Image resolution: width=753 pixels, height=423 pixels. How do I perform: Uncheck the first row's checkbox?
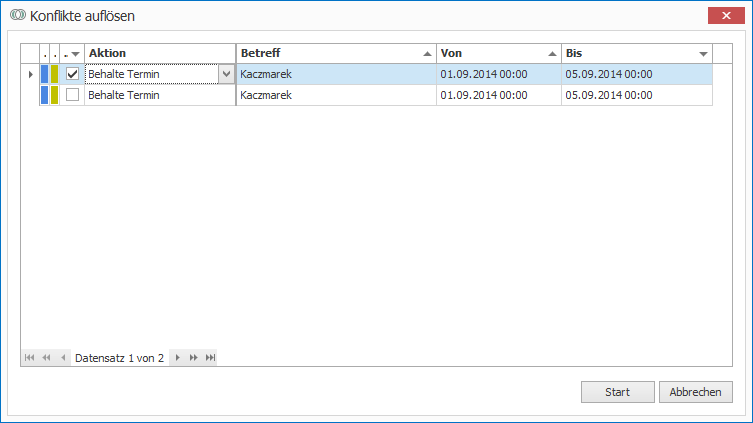tap(72, 74)
